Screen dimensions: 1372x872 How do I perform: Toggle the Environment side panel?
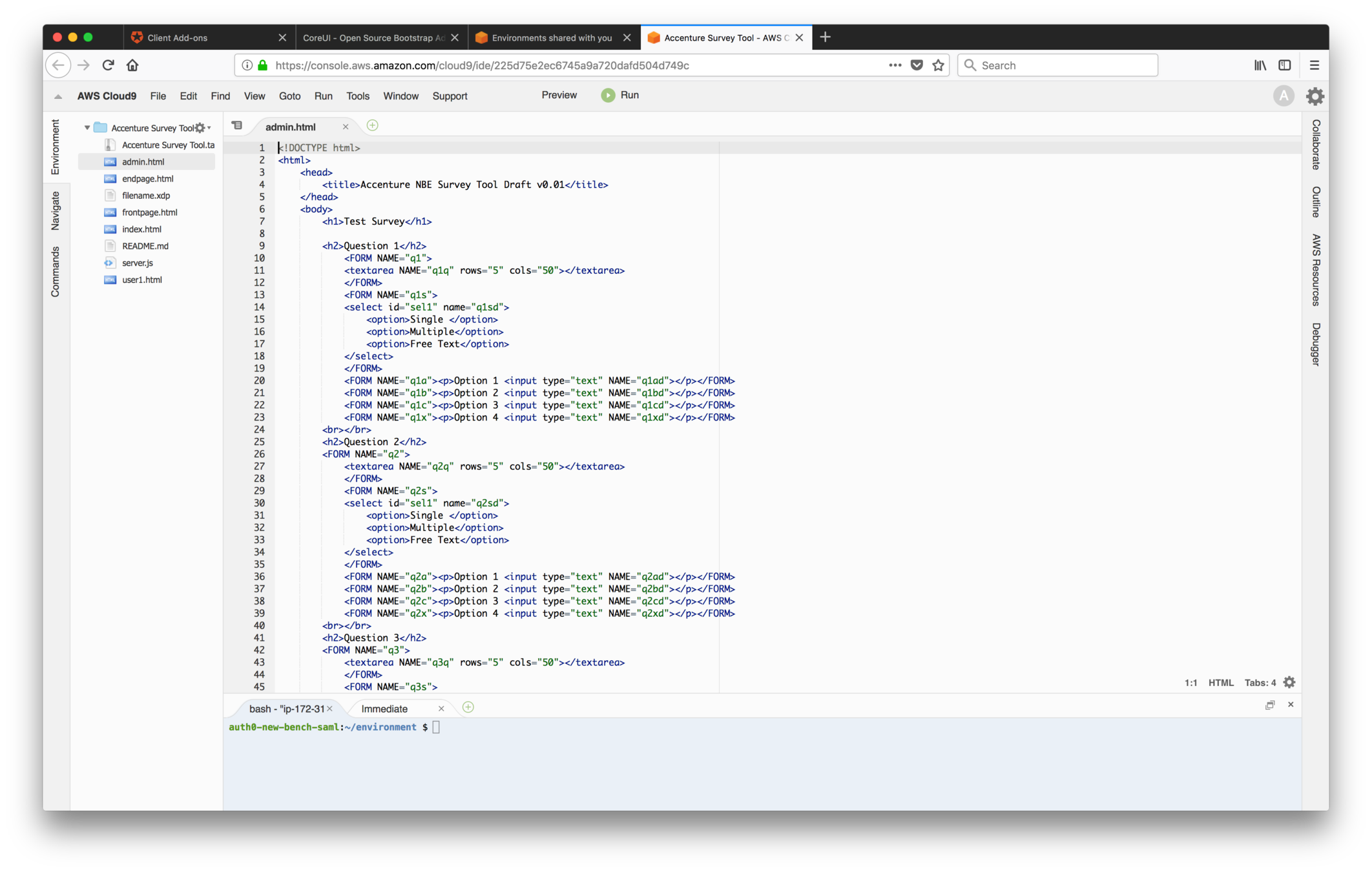tap(56, 147)
